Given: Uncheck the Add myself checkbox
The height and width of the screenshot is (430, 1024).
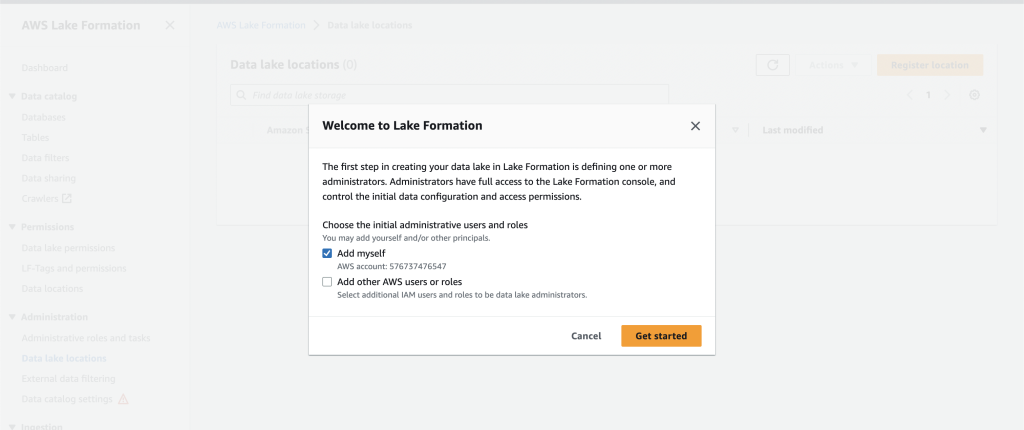Looking at the screenshot, I should coord(327,254).
